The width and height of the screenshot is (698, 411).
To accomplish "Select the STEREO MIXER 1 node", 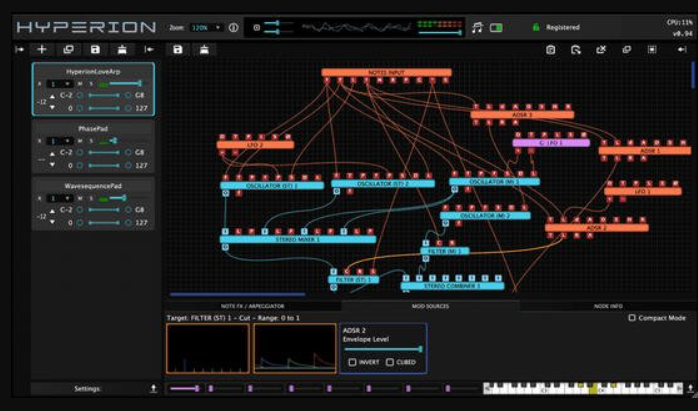I will 298,240.
